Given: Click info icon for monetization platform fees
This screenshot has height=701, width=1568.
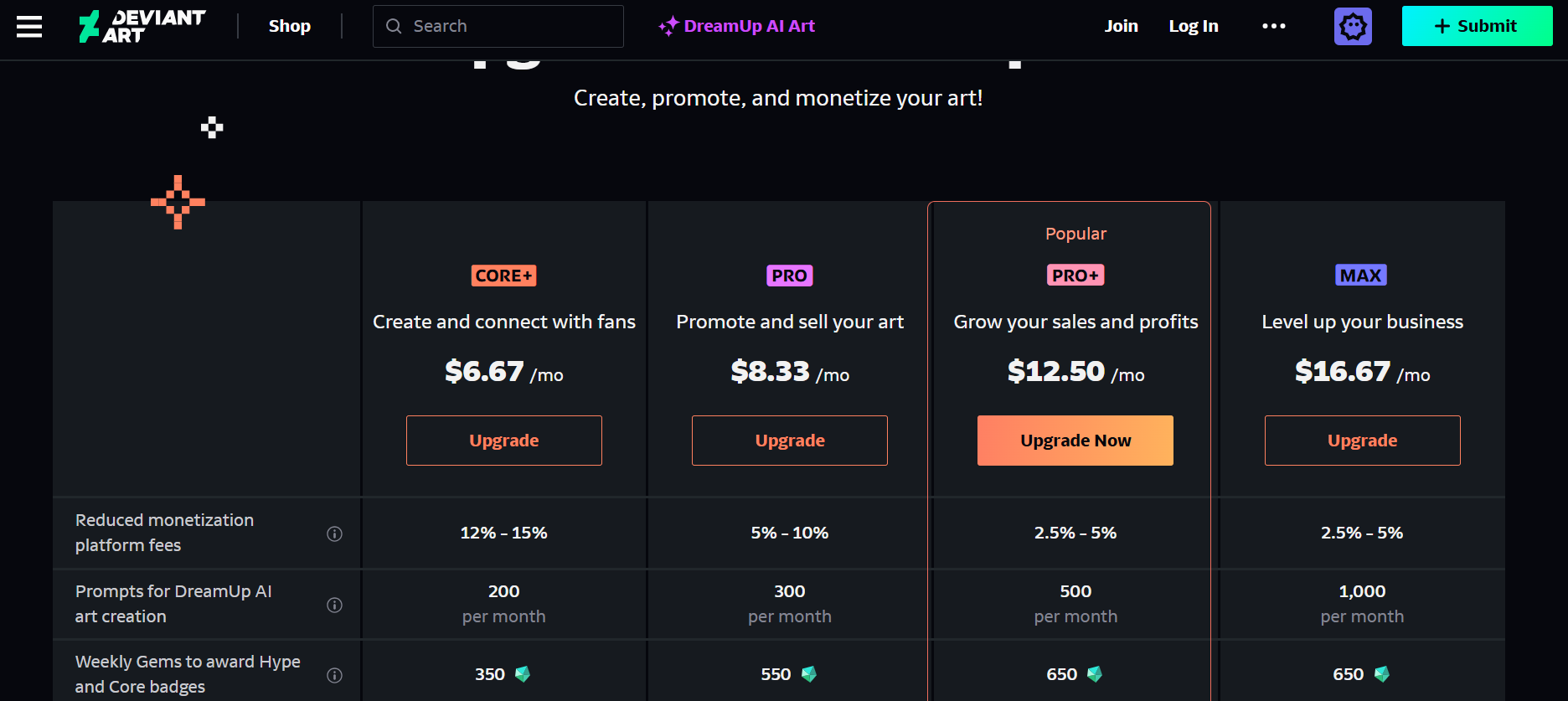Looking at the screenshot, I should click(334, 533).
